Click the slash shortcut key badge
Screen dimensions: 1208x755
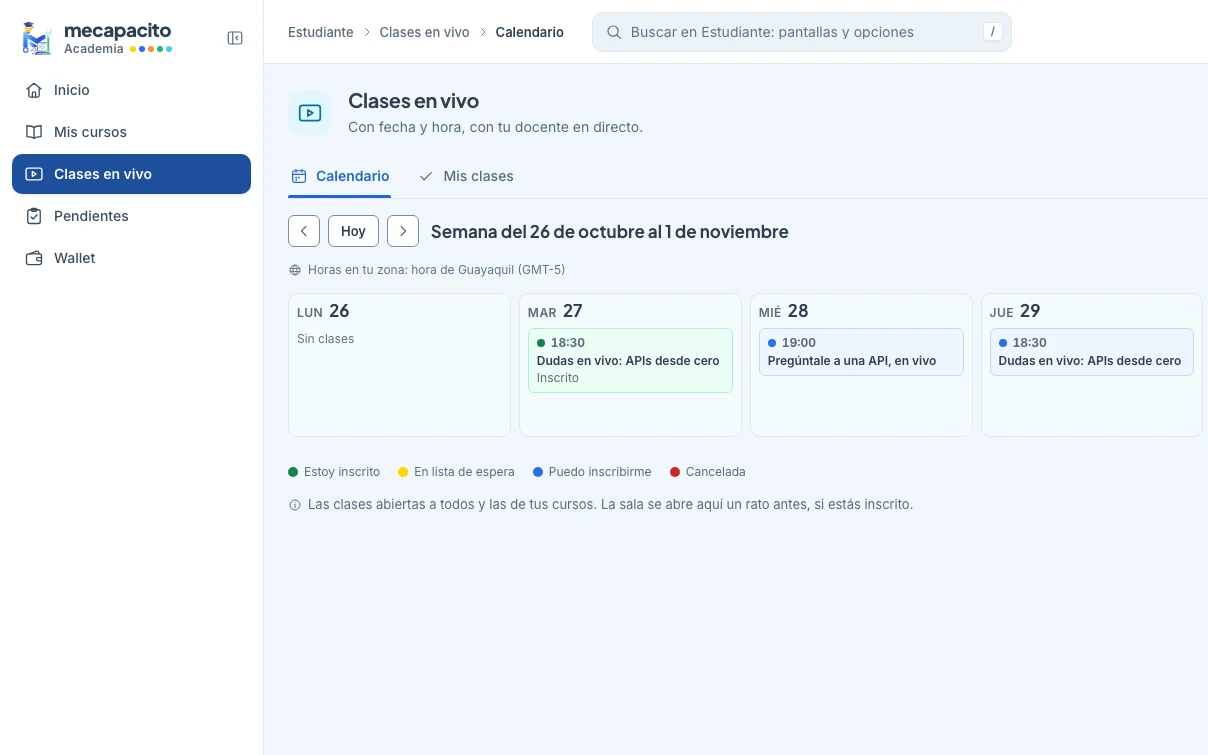click(x=992, y=32)
